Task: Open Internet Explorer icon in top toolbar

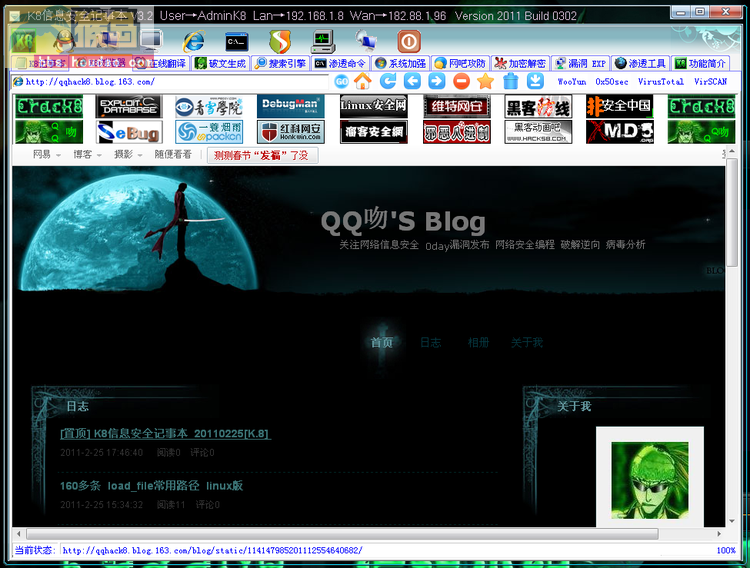Action: click(194, 41)
